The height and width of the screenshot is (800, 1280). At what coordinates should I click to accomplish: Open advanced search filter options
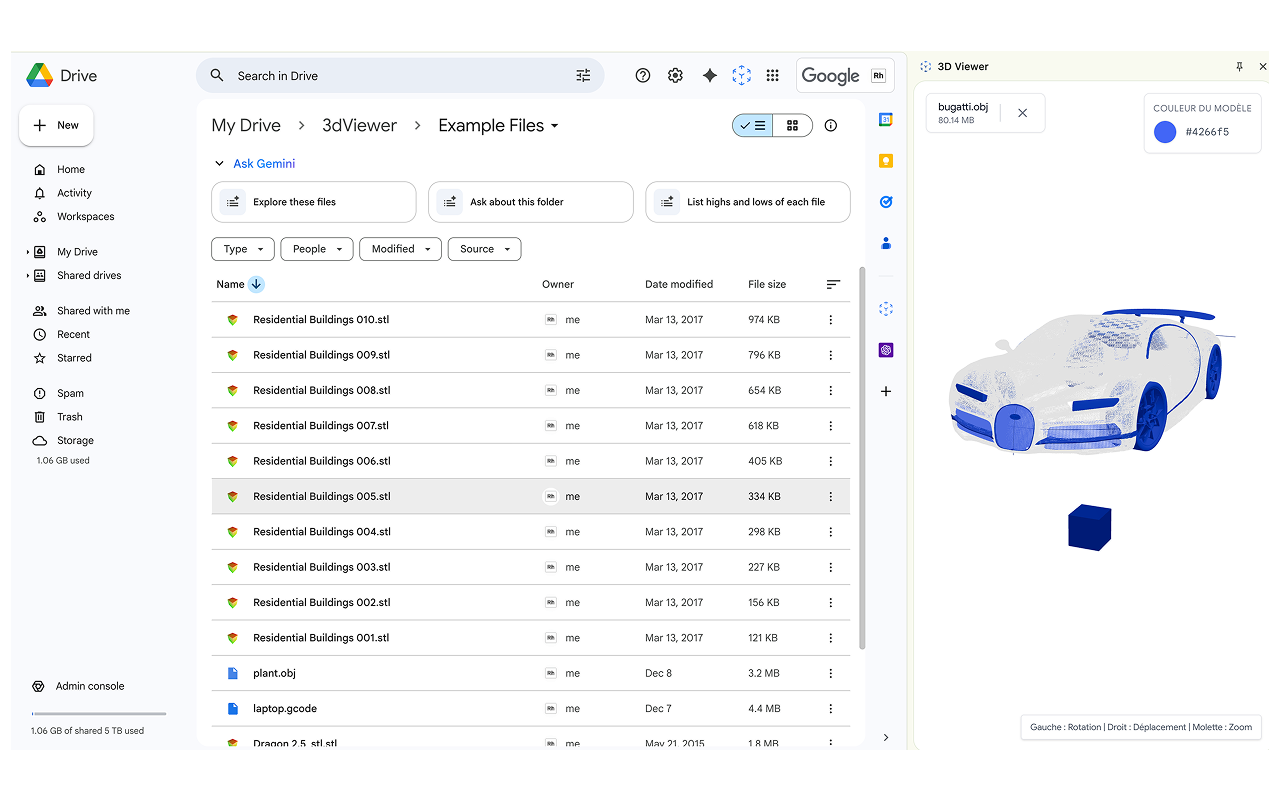tap(583, 75)
